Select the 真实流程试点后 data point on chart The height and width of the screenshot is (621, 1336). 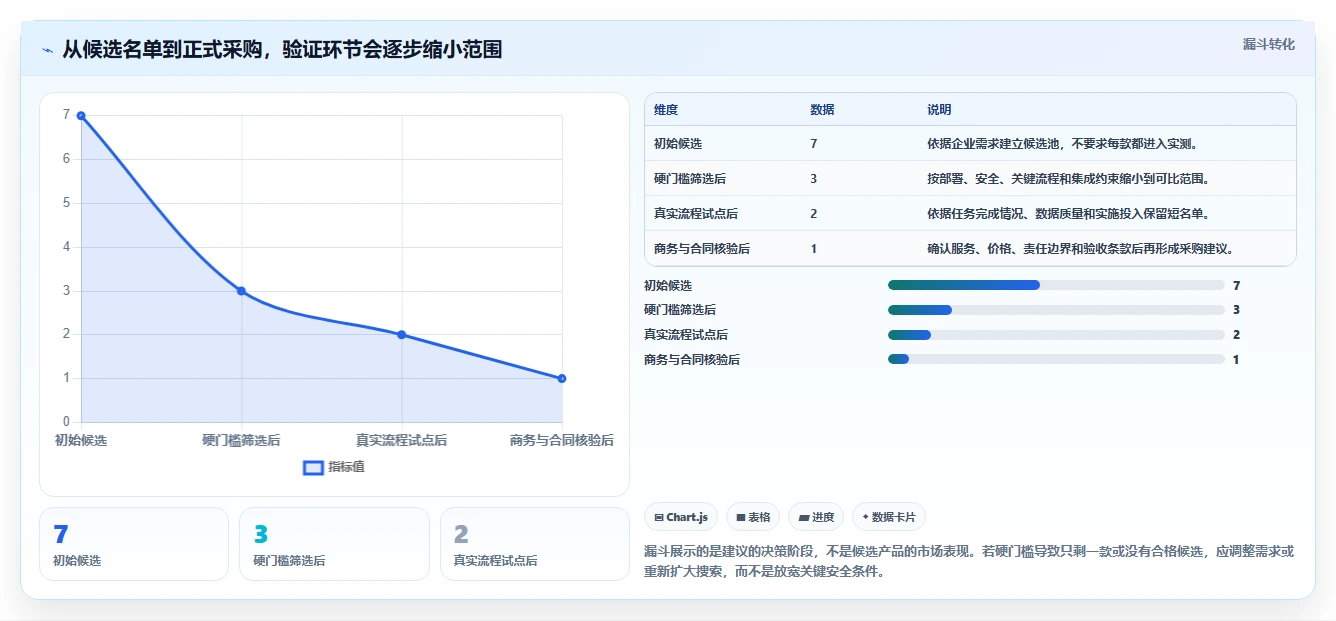pyautogui.click(x=401, y=335)
